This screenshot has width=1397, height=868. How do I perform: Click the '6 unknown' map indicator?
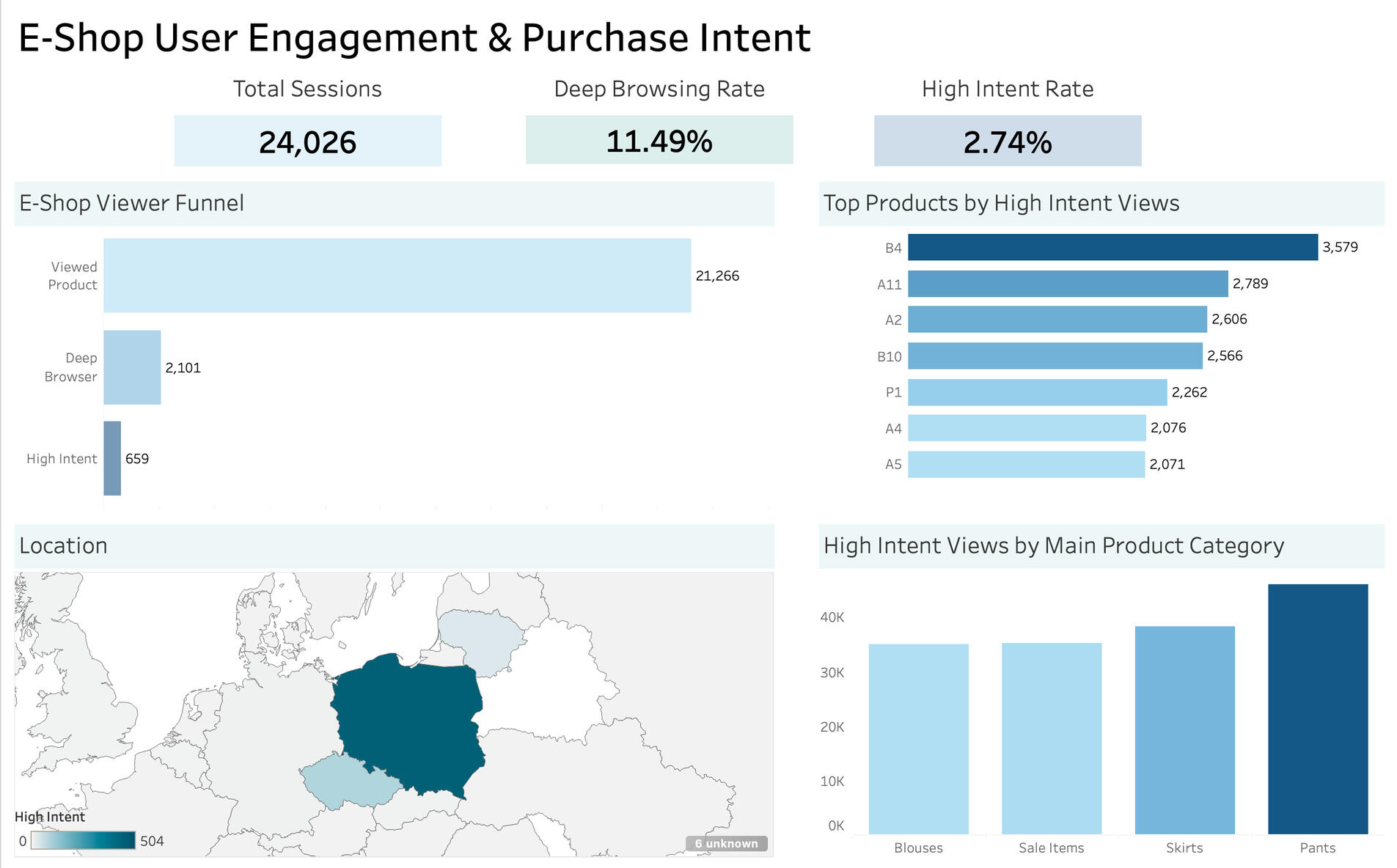(726, 843)
